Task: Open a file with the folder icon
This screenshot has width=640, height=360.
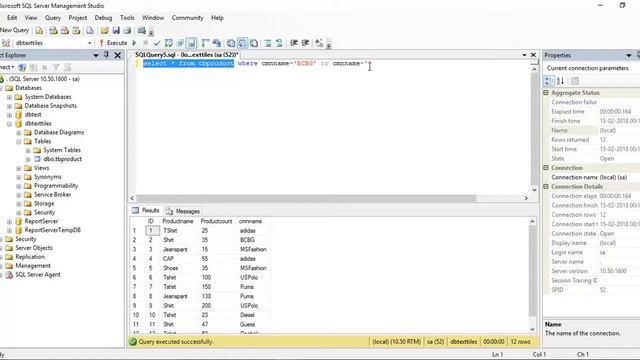Action: click(104, 31)
